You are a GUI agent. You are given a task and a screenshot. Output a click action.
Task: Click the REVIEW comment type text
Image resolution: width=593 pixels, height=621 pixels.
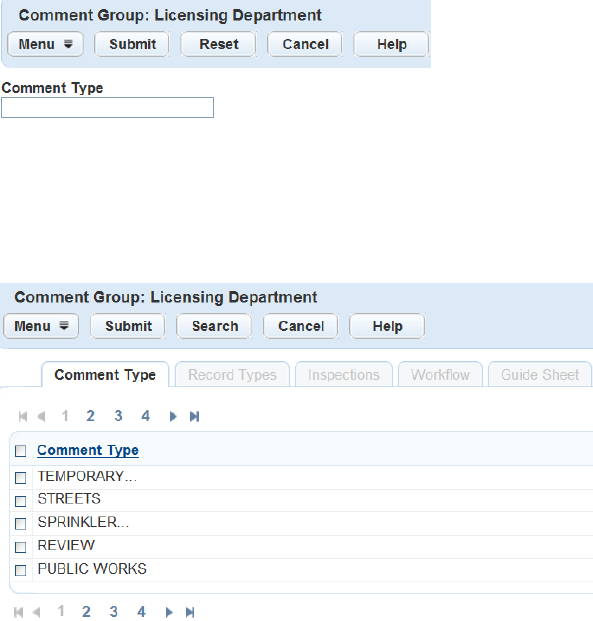click(66, 545)
